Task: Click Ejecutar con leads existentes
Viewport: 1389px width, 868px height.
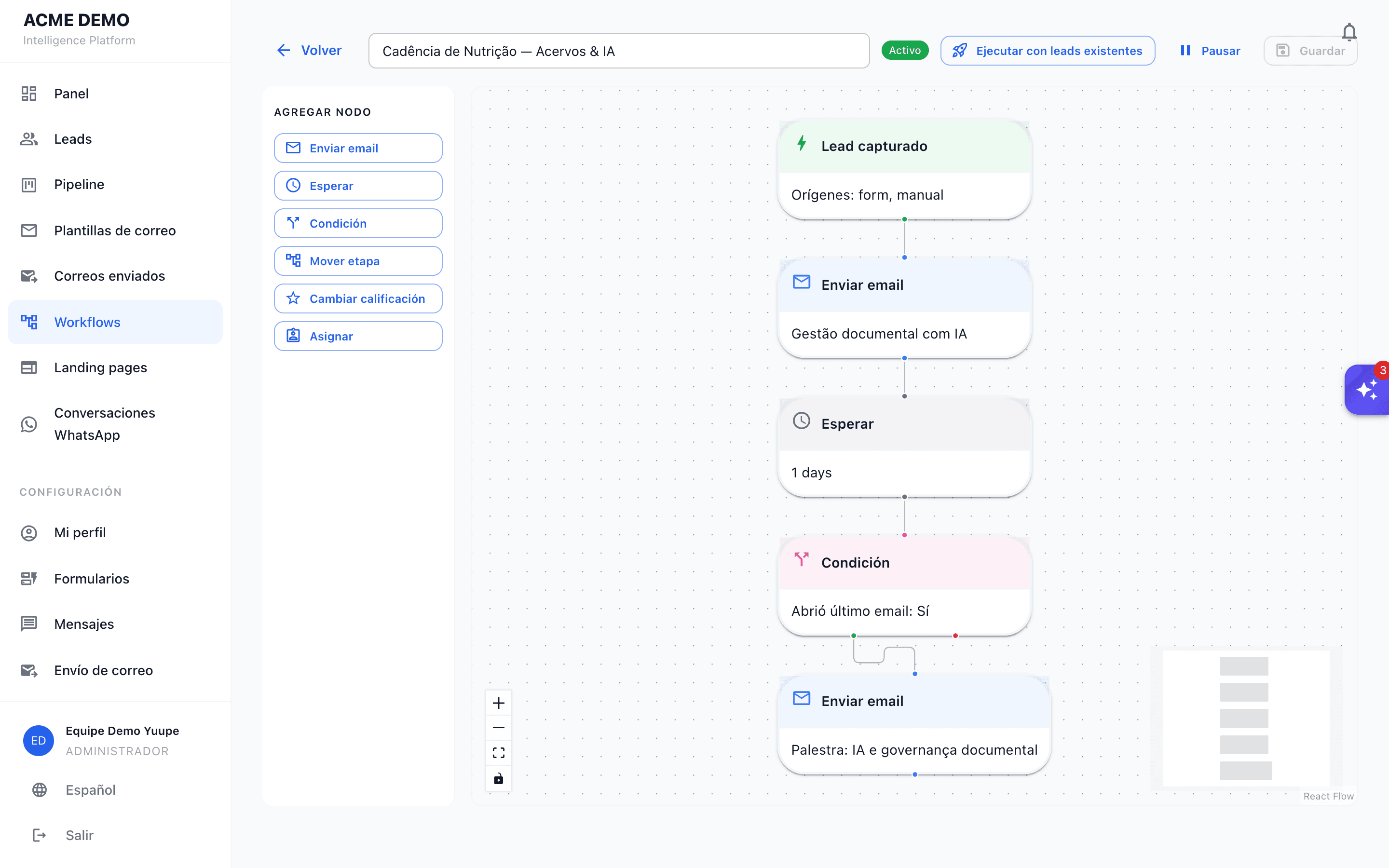Action: coord(1048,51)
